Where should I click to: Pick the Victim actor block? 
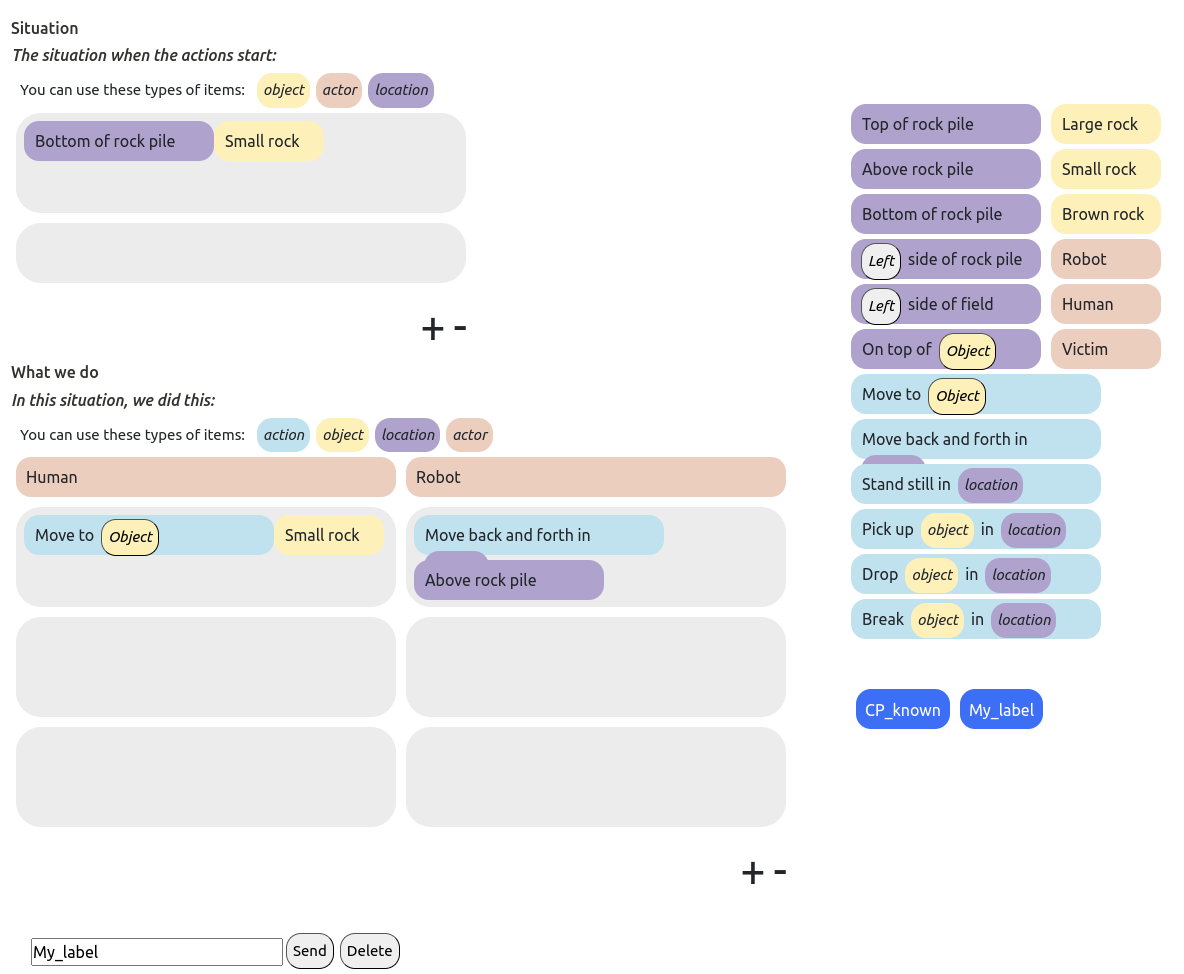click(x=1105, y=349)
